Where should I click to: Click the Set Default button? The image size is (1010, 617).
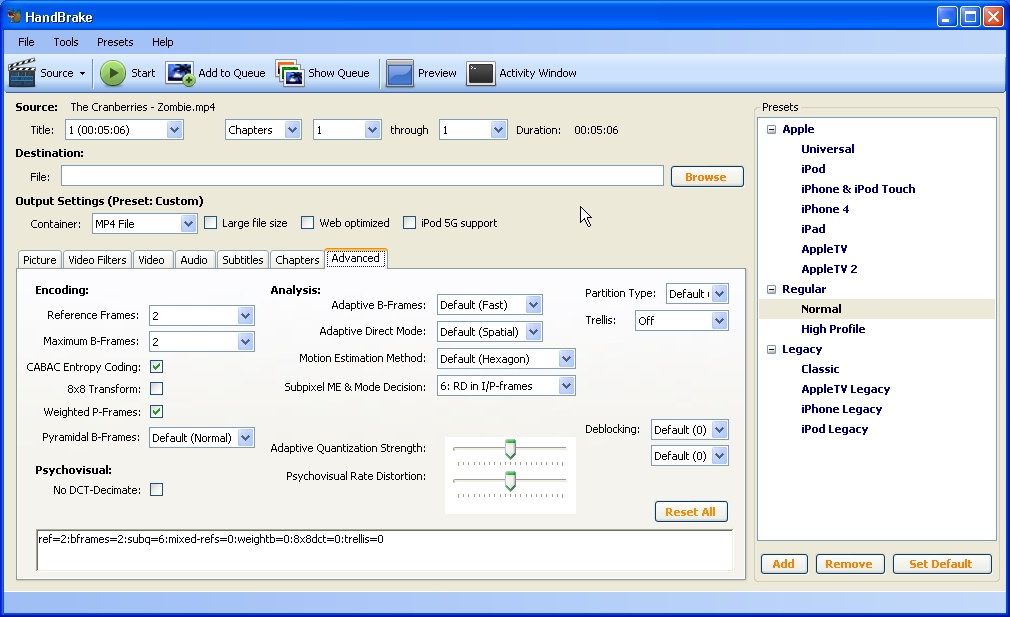[941, 564]
